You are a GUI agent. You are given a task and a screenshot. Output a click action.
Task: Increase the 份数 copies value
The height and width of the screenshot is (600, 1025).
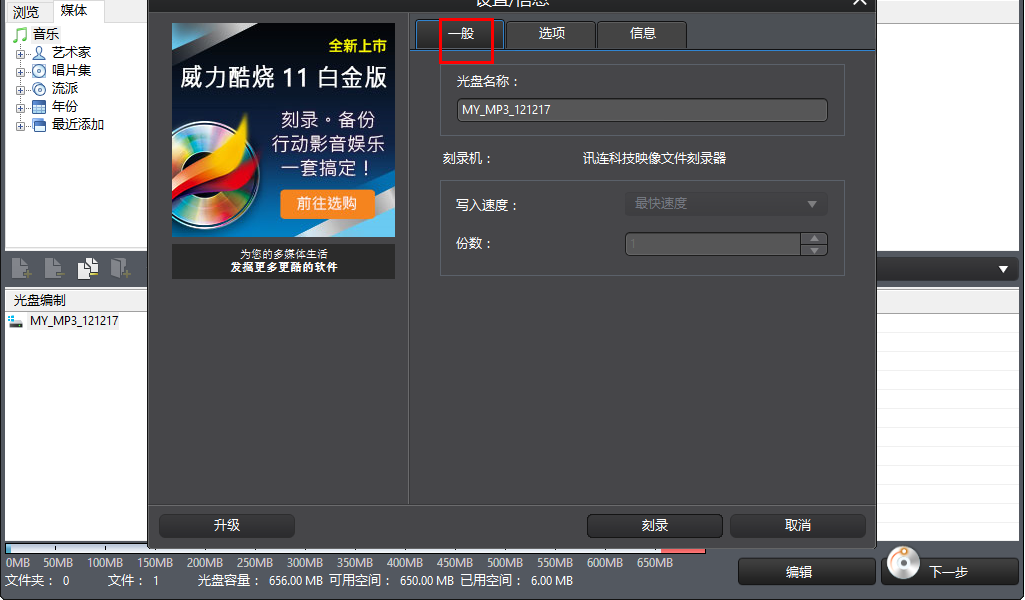pyautogui.click(x=815, y=239)
